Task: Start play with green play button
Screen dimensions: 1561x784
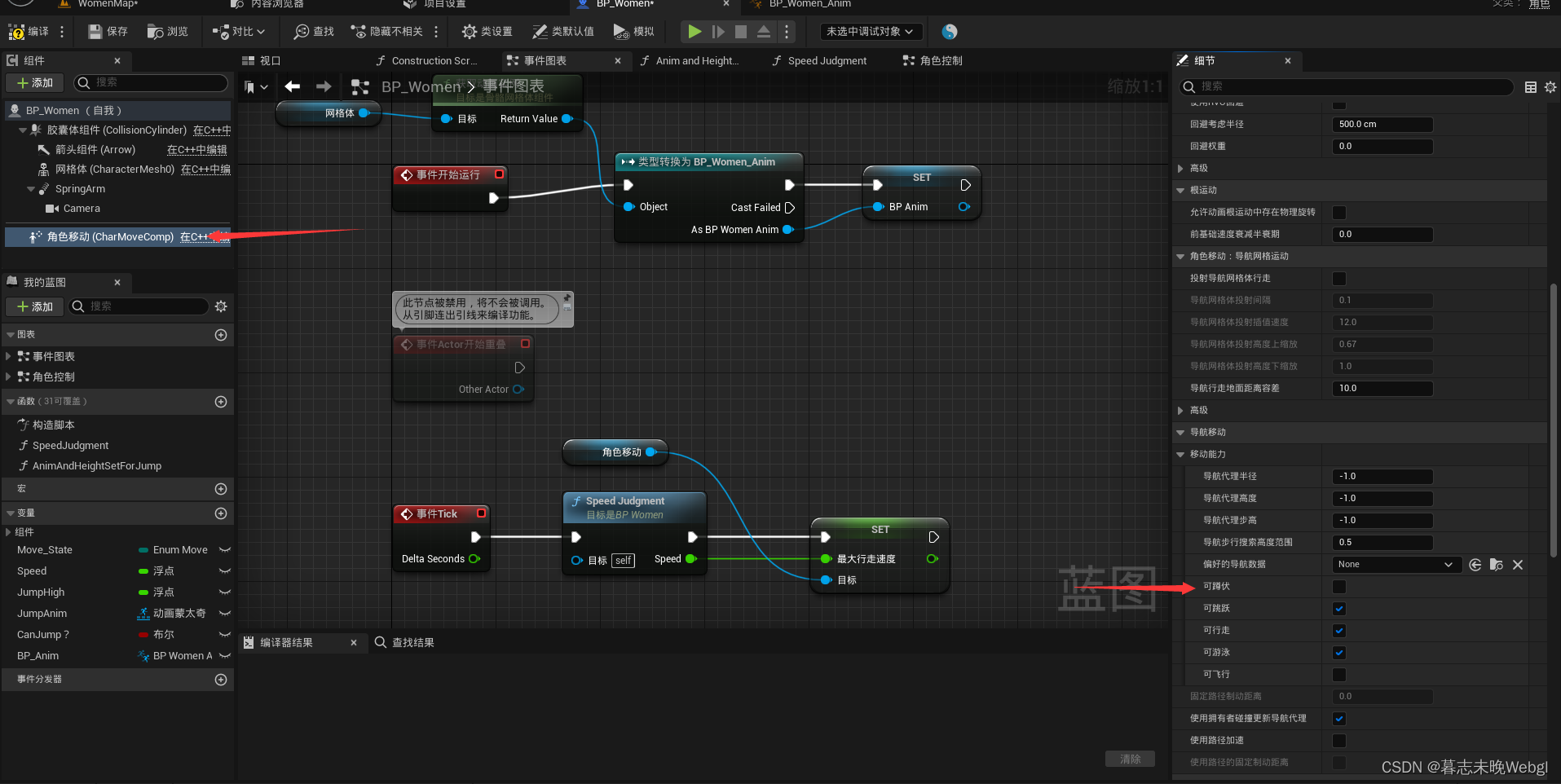Action: [x=695, y=32]
